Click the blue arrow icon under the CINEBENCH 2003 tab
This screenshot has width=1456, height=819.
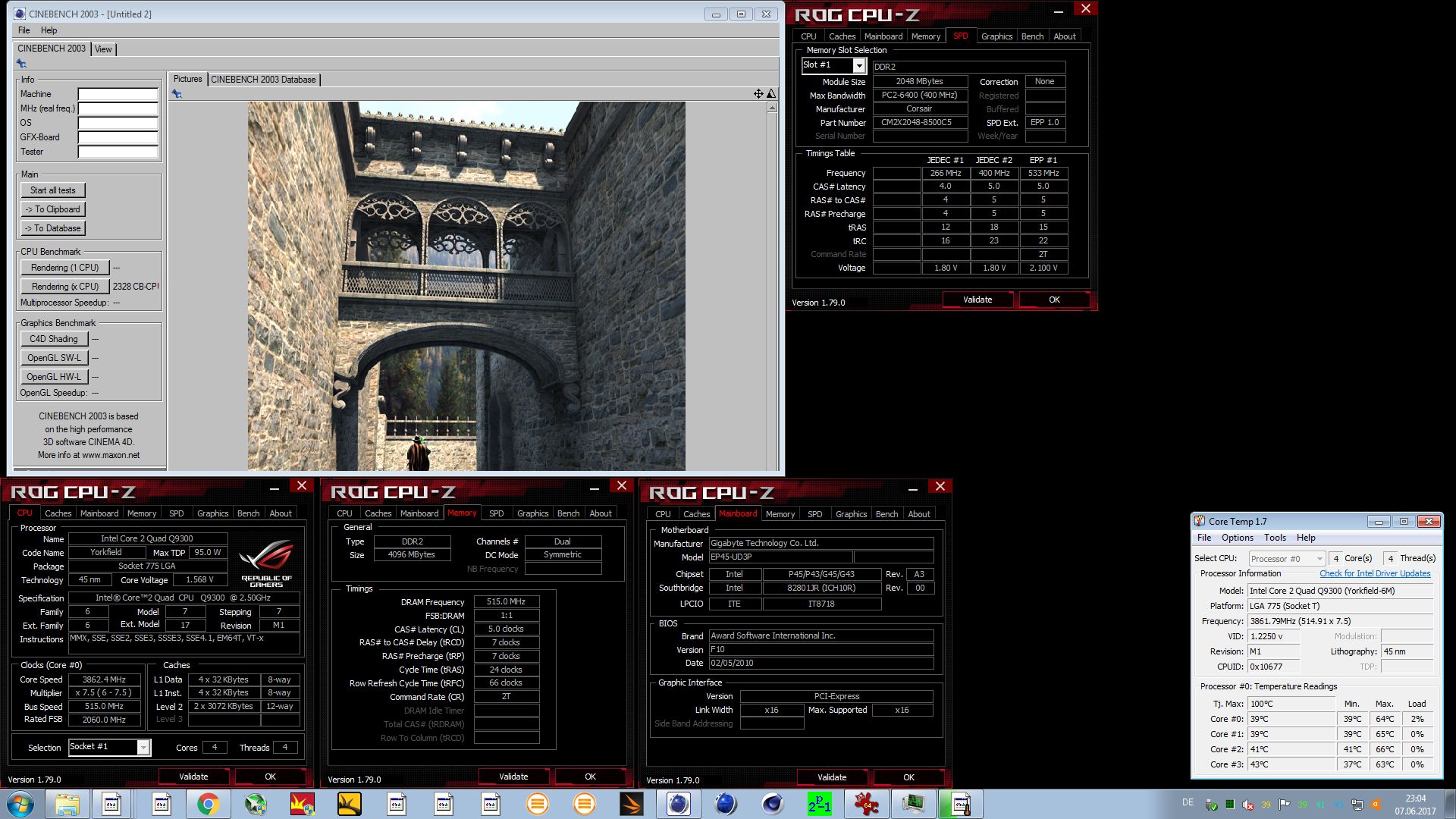tap(21, 64)
